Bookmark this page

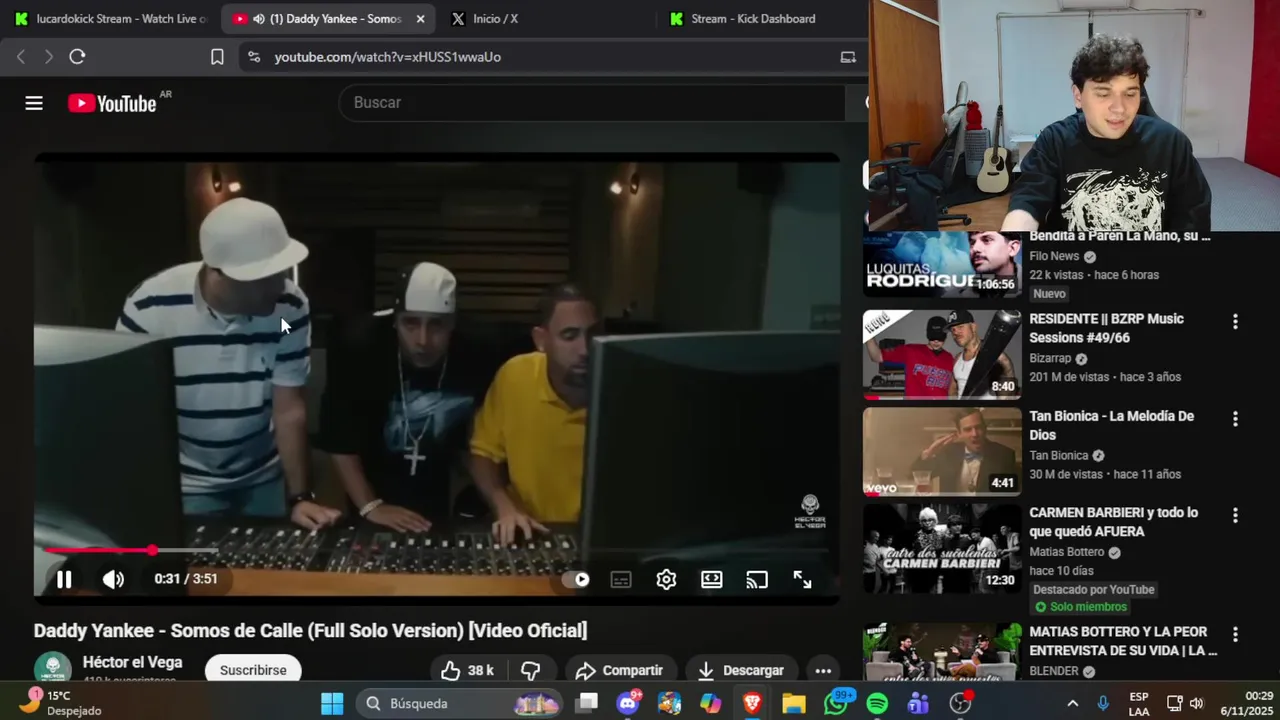click(x=217, y=57)
